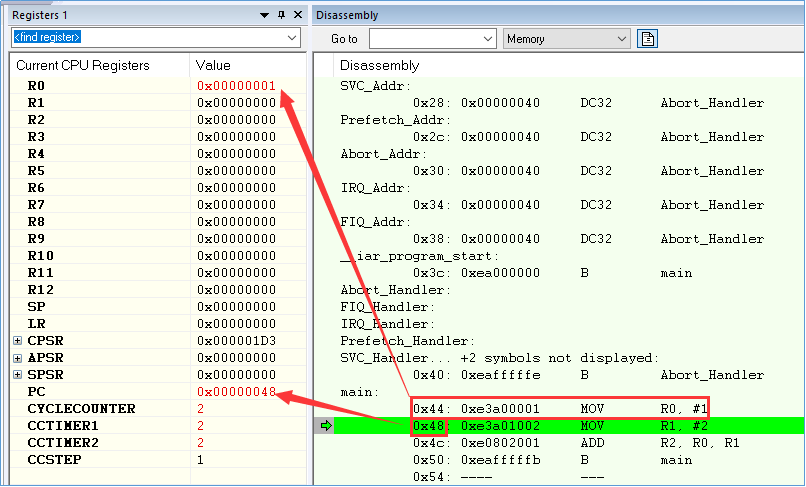Select register R2 row

(158, 119)
